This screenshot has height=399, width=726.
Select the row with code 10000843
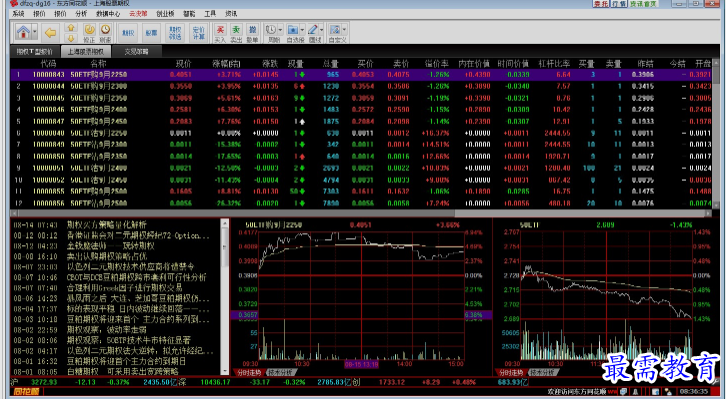361,75
